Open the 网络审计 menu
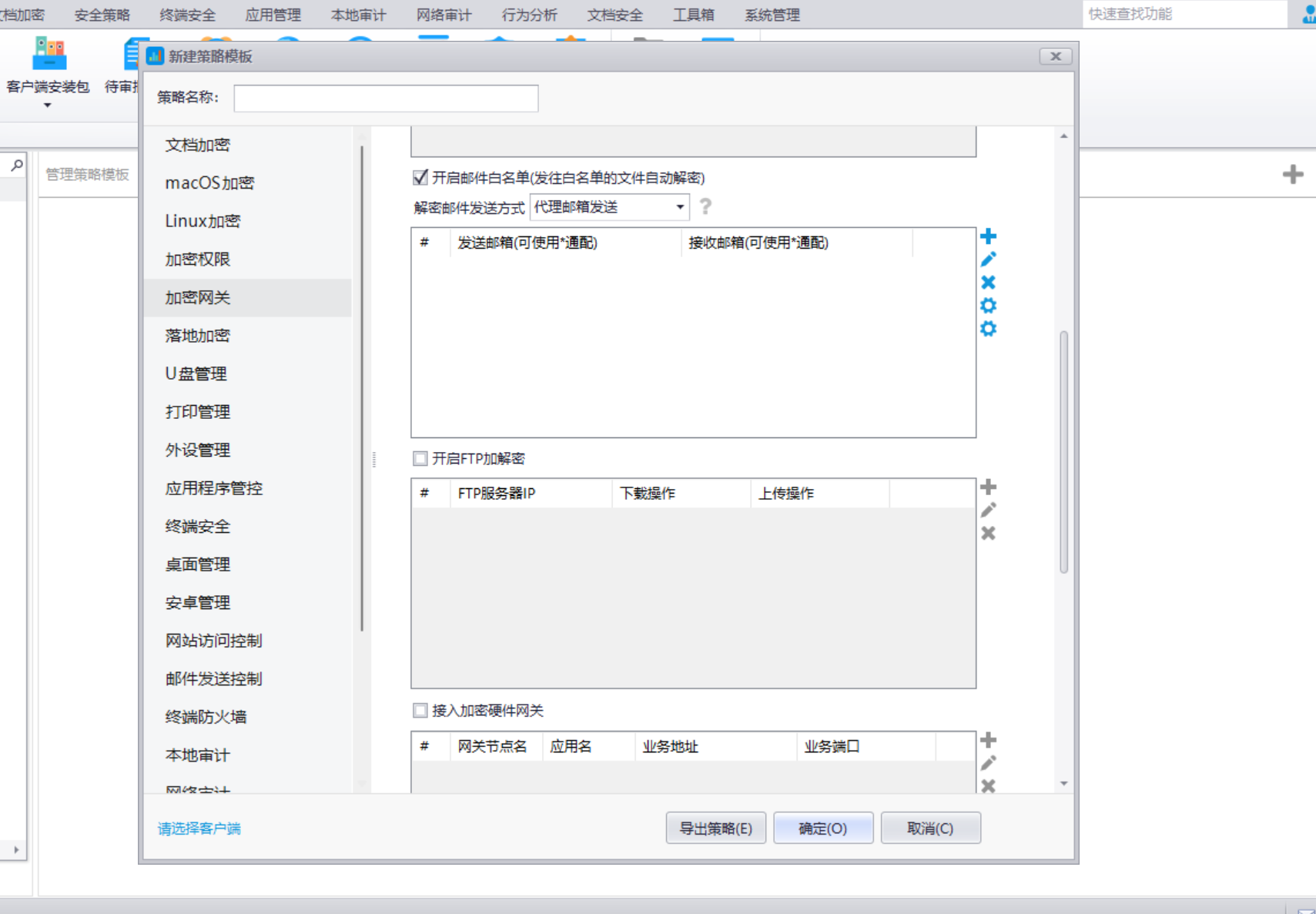Image resolution: width=1316 pixels, height=914 pixels. 444,15
